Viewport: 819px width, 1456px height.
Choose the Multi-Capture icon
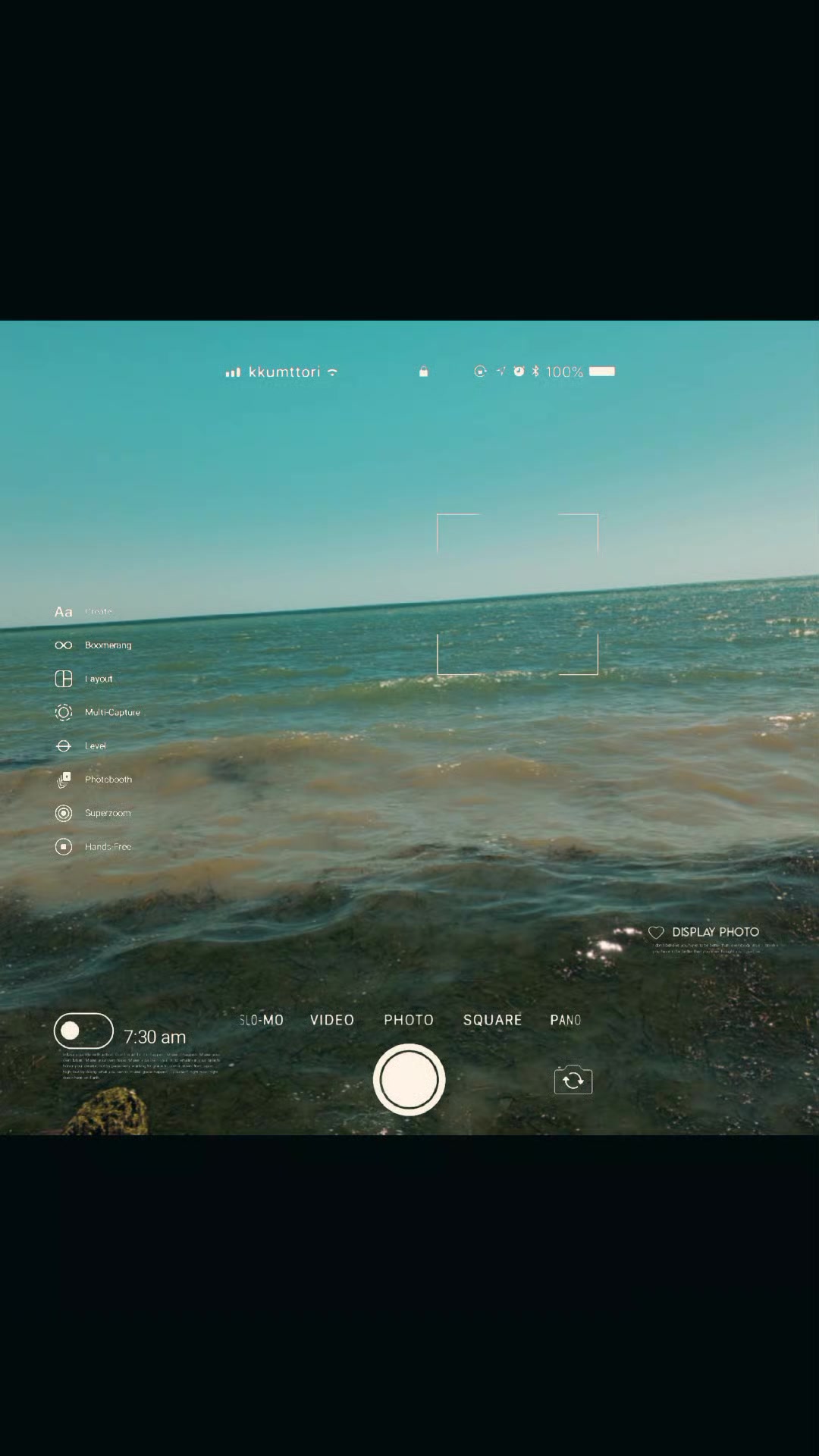point(64,712)
